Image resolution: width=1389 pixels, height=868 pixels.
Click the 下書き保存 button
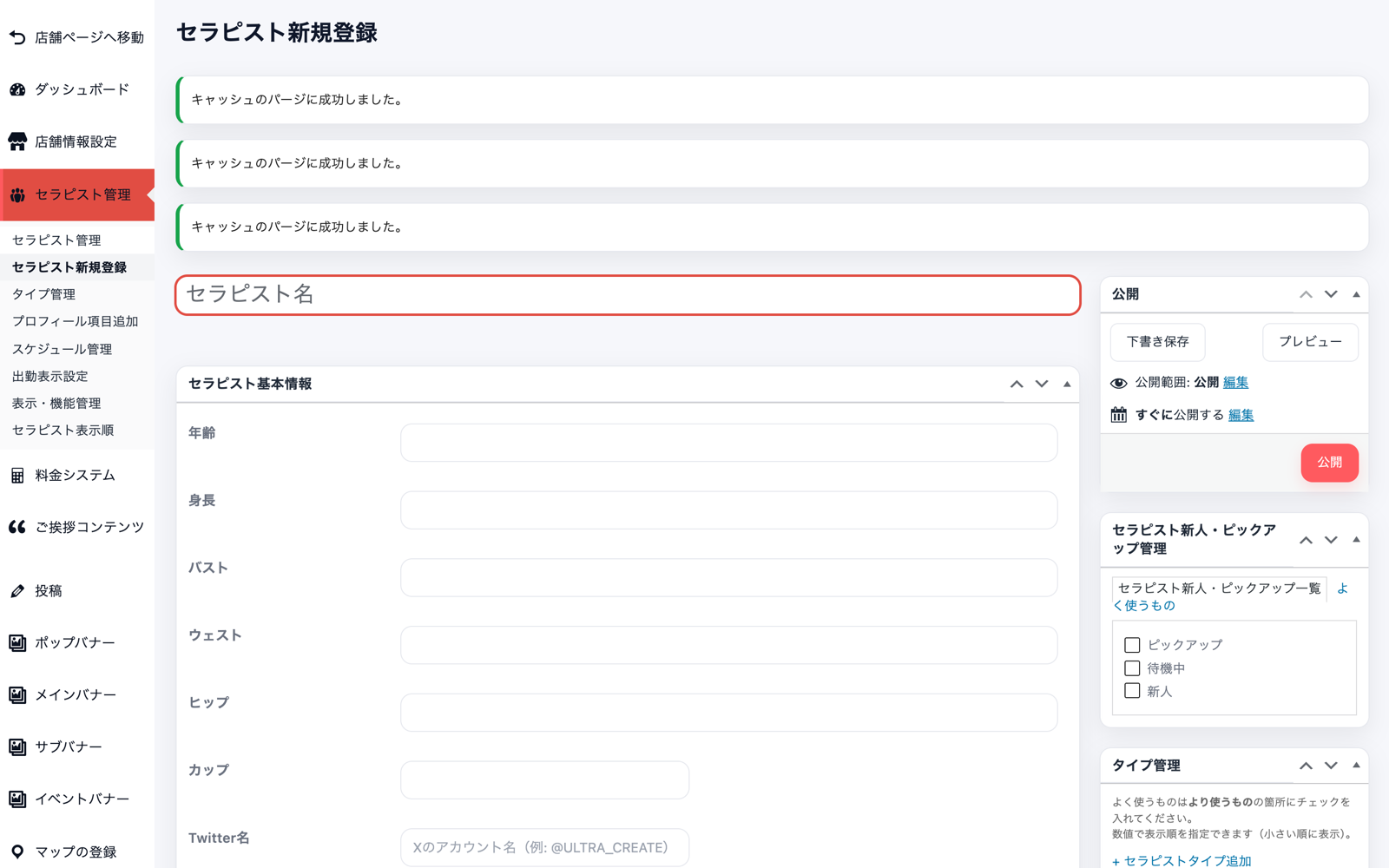pyautogui.click(x=1157, y=342)
